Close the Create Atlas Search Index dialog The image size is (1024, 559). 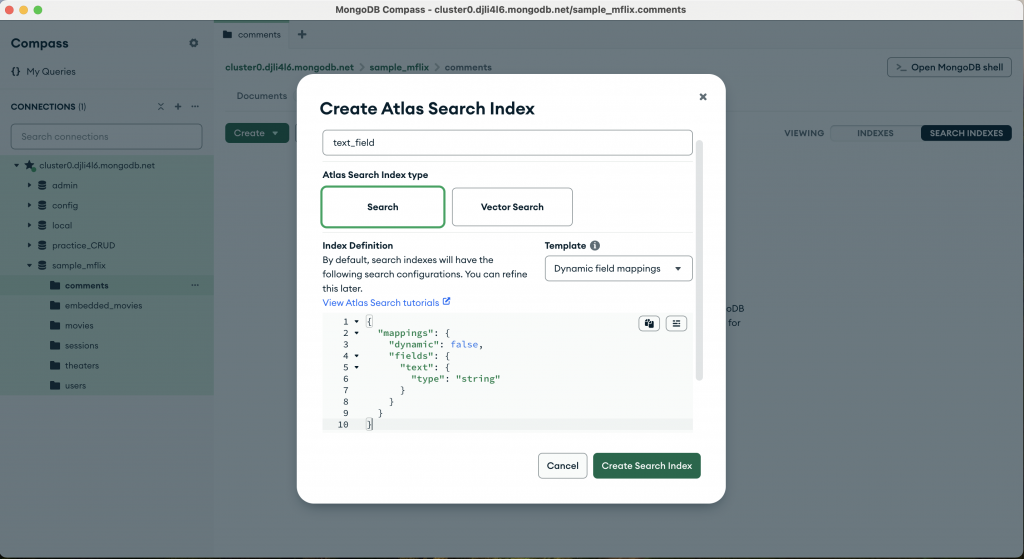pyautogui.click(x=703, y=97)
